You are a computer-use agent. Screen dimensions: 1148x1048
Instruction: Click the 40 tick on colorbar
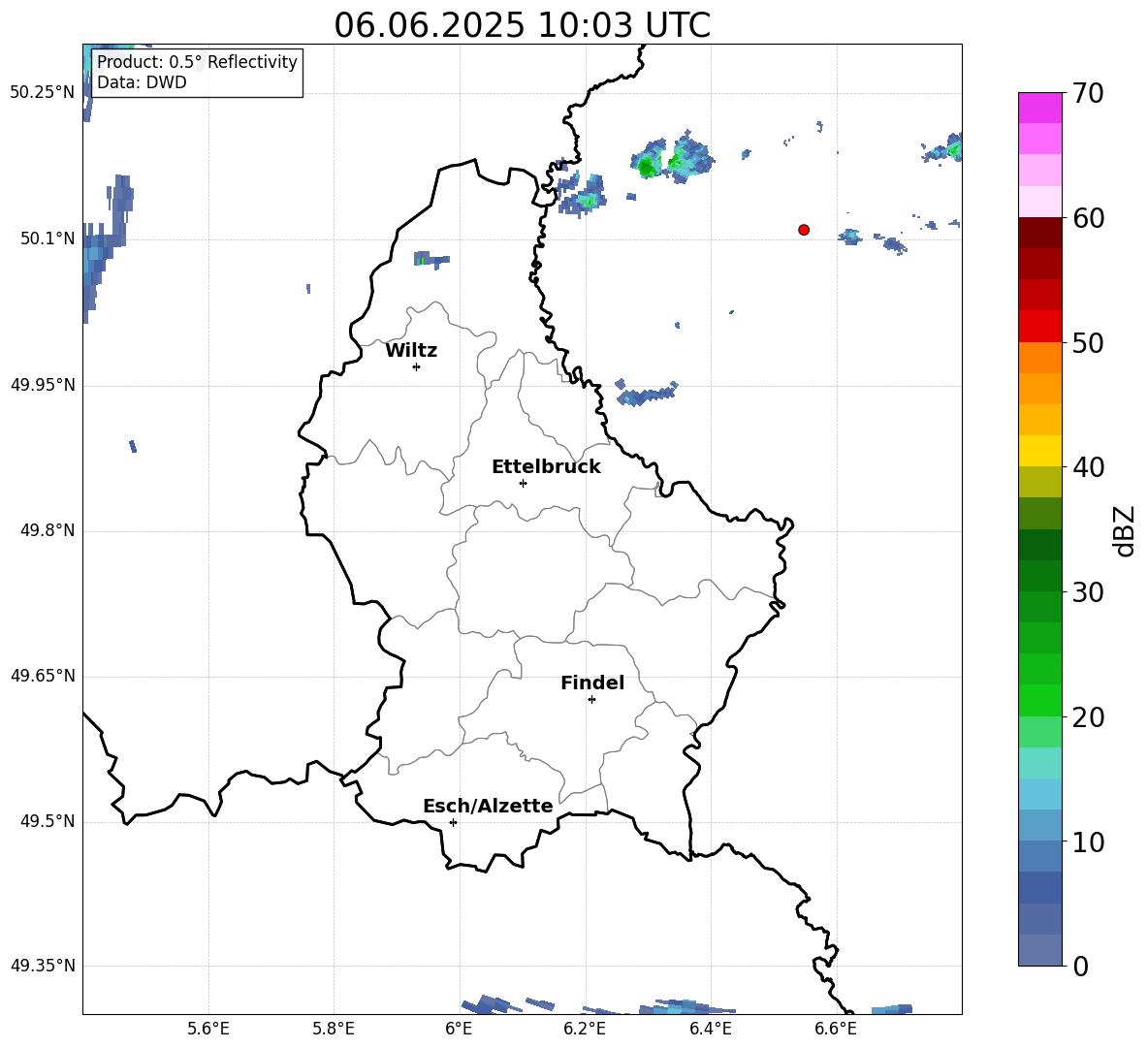click(x=1088, y=467)
